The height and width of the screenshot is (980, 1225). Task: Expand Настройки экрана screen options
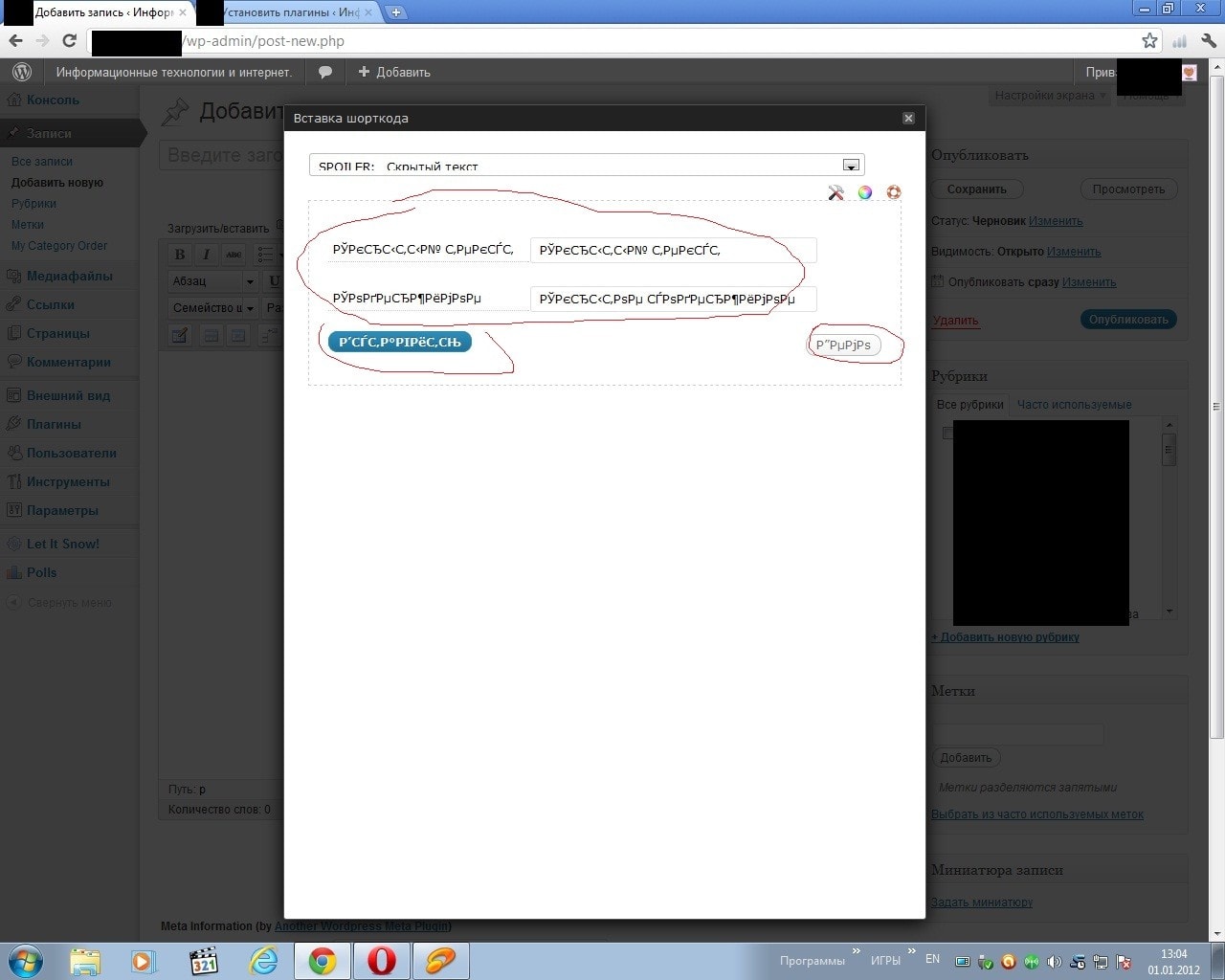1050,96
